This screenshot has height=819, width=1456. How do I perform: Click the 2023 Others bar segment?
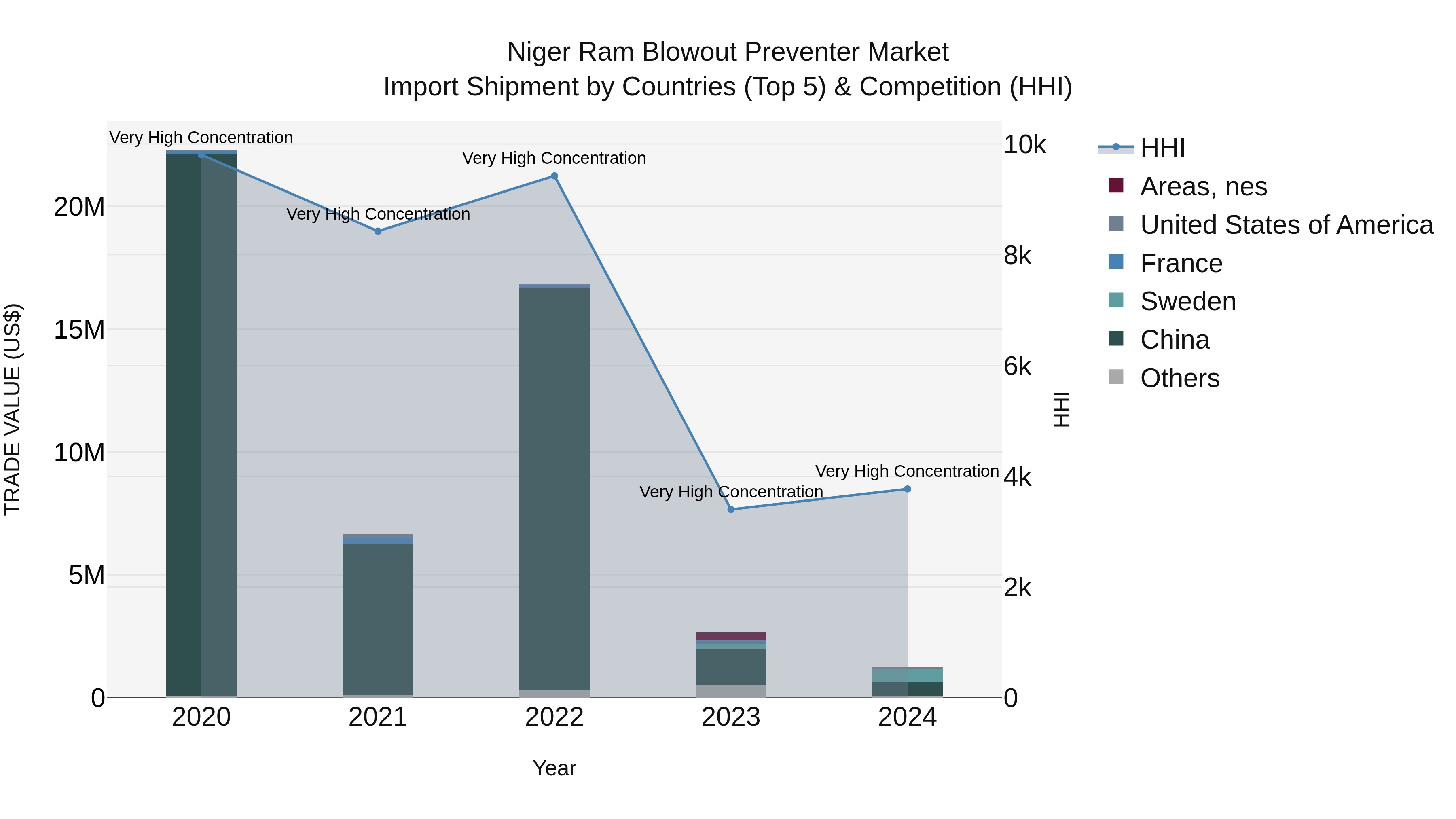[731, 691]
